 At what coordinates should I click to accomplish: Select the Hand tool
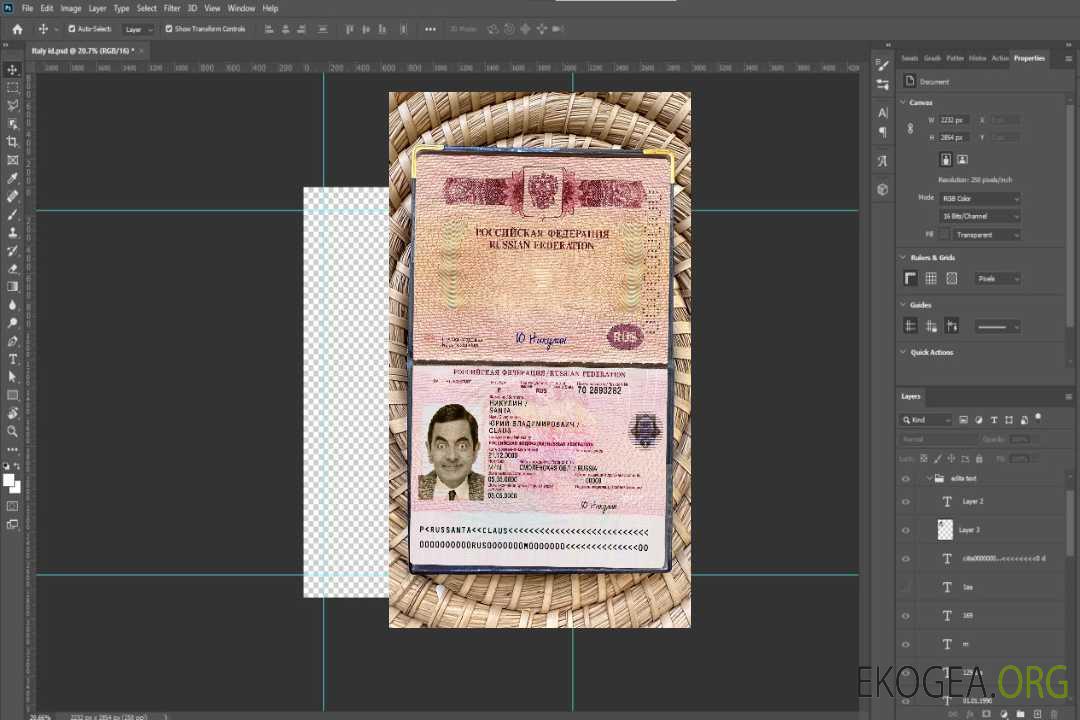click(x=12, y=413)
